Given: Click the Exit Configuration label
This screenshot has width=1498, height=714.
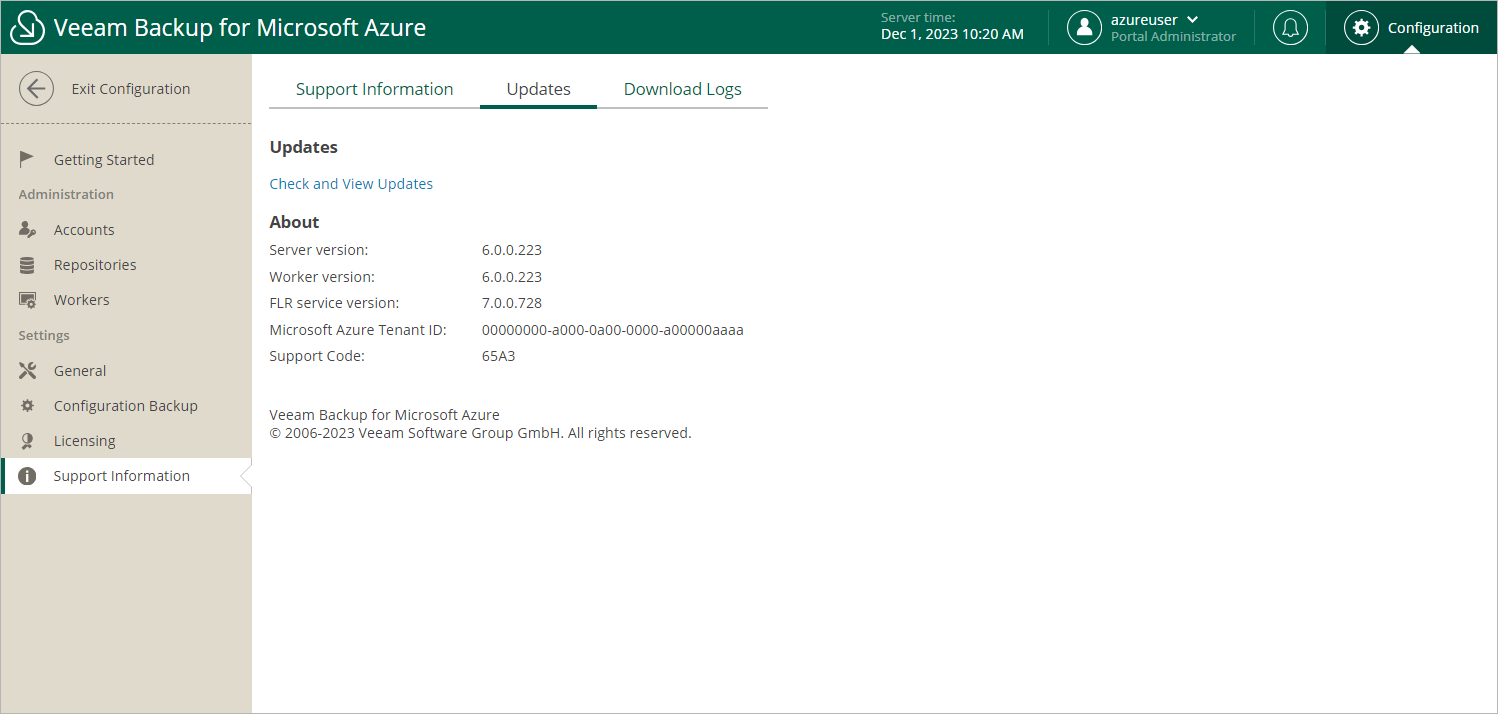Looking at the screenshot, I should tap(131, 89).
